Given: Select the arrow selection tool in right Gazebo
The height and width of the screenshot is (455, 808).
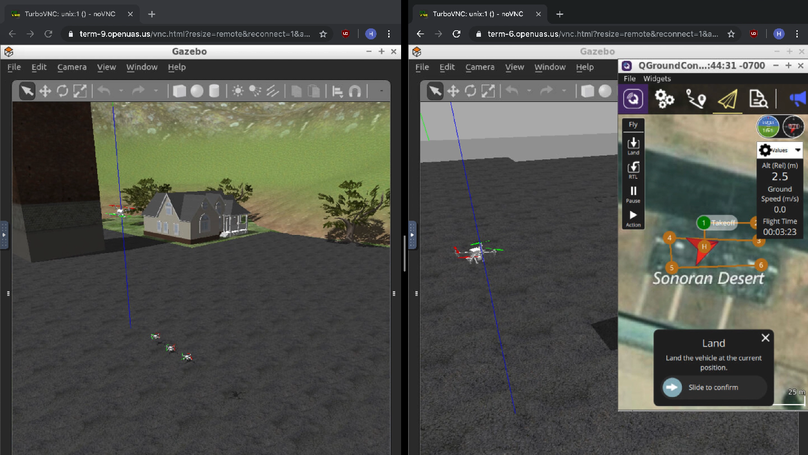Looking at the screenshot, I should [x=435, y=91].
